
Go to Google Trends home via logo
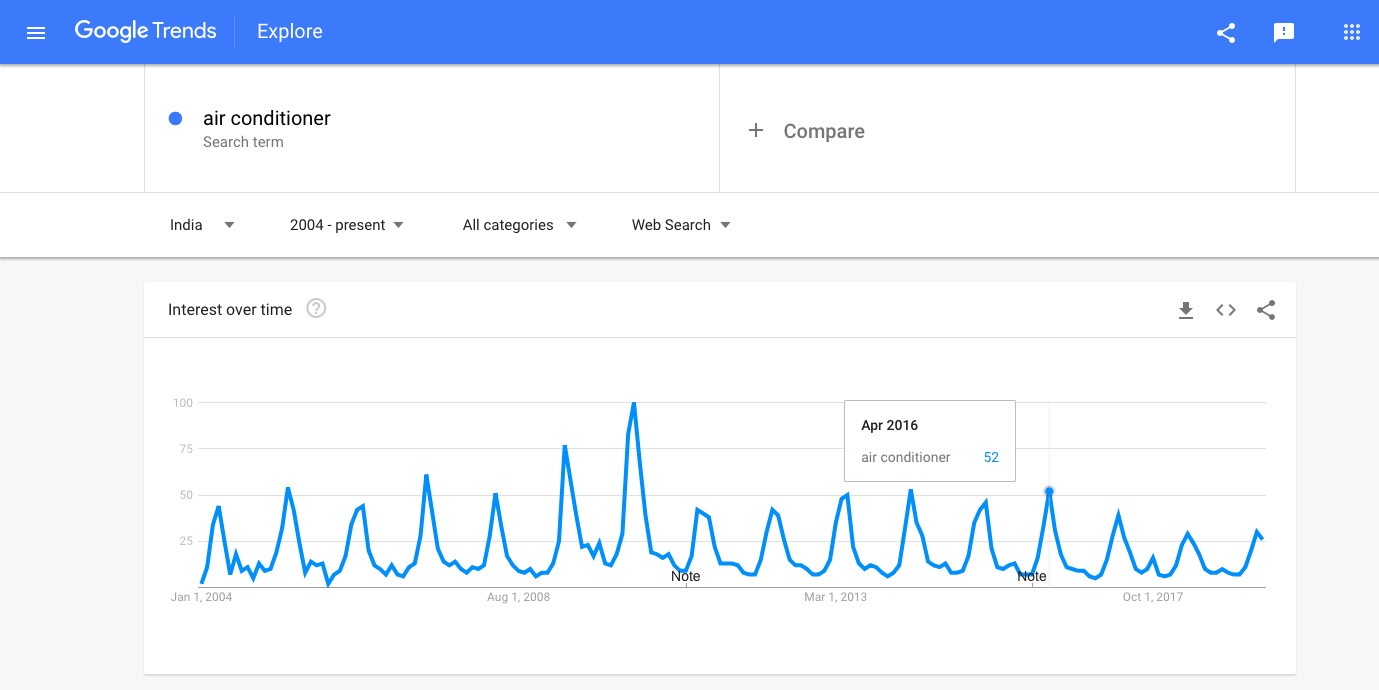point(145,31)
